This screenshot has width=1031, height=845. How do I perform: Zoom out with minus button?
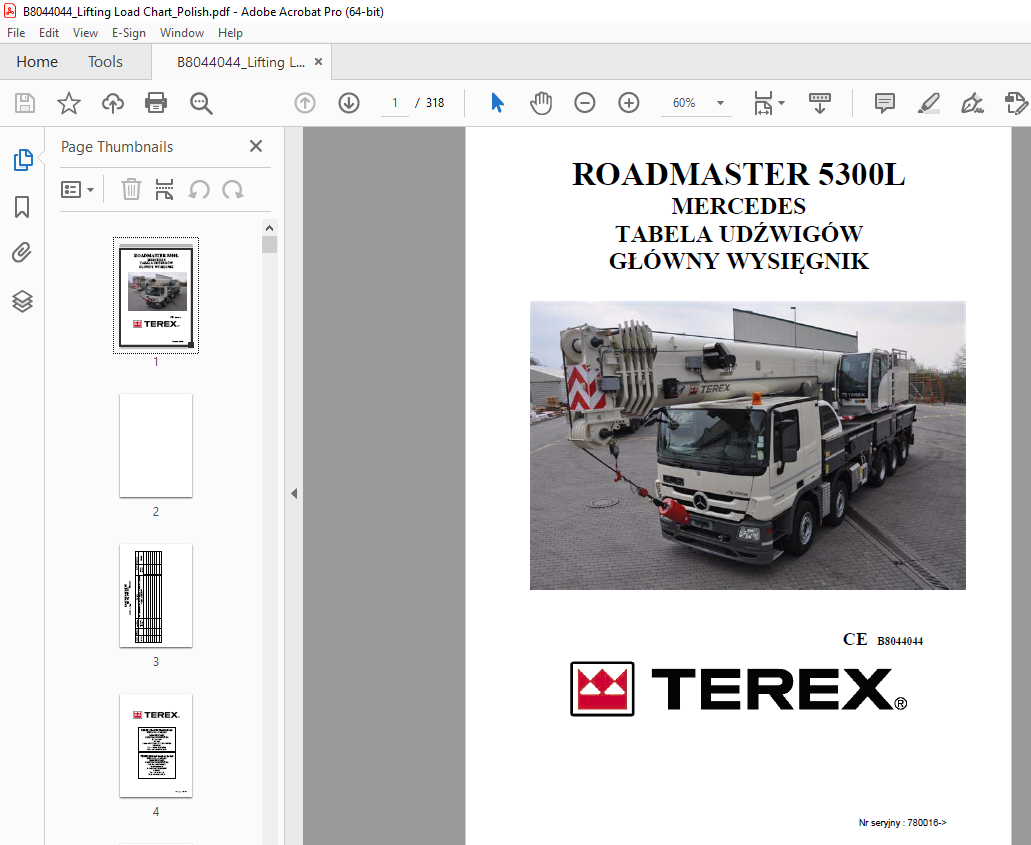[x=585, y=103]
